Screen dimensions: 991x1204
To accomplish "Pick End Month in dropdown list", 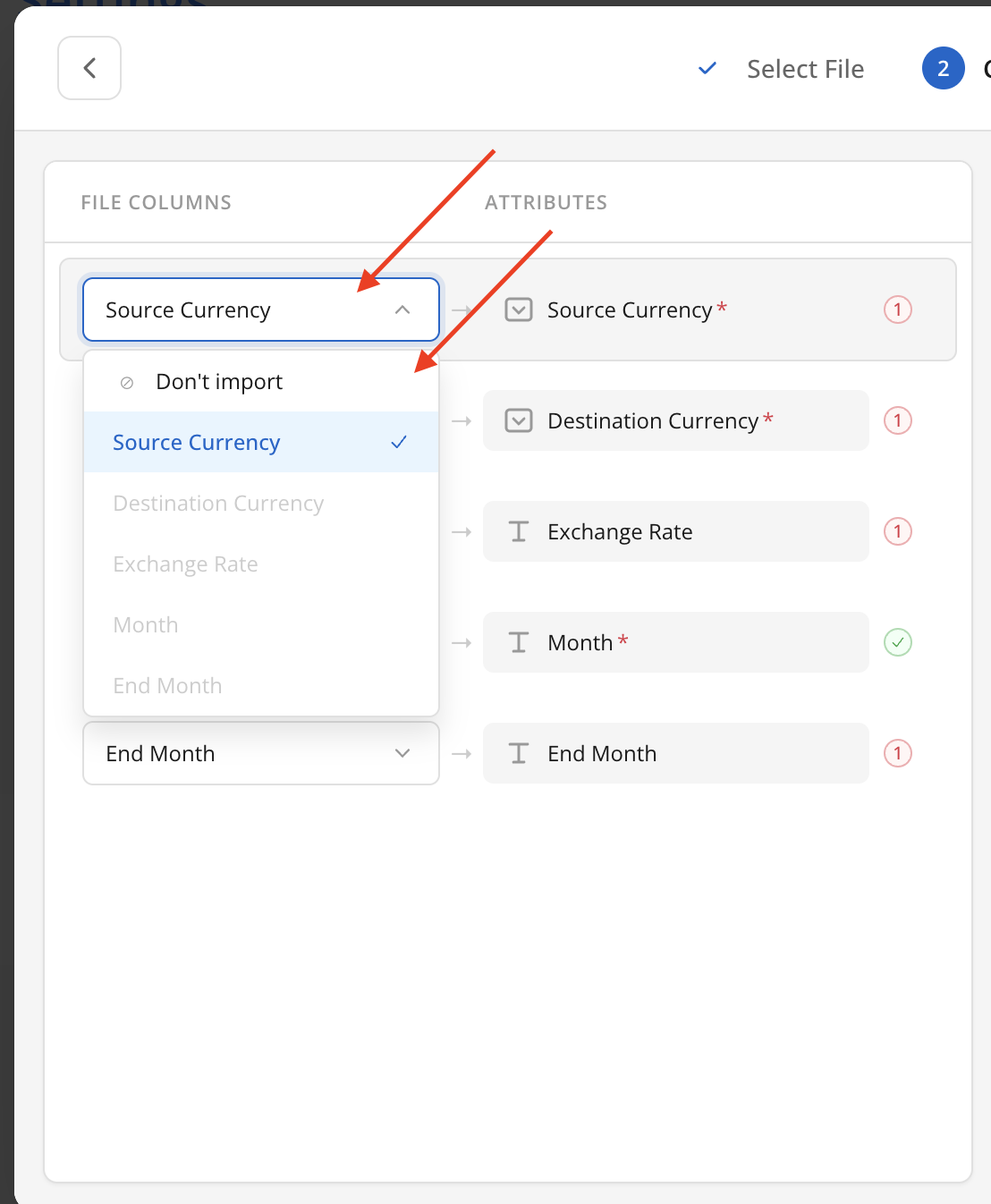I will pos(261,685).
